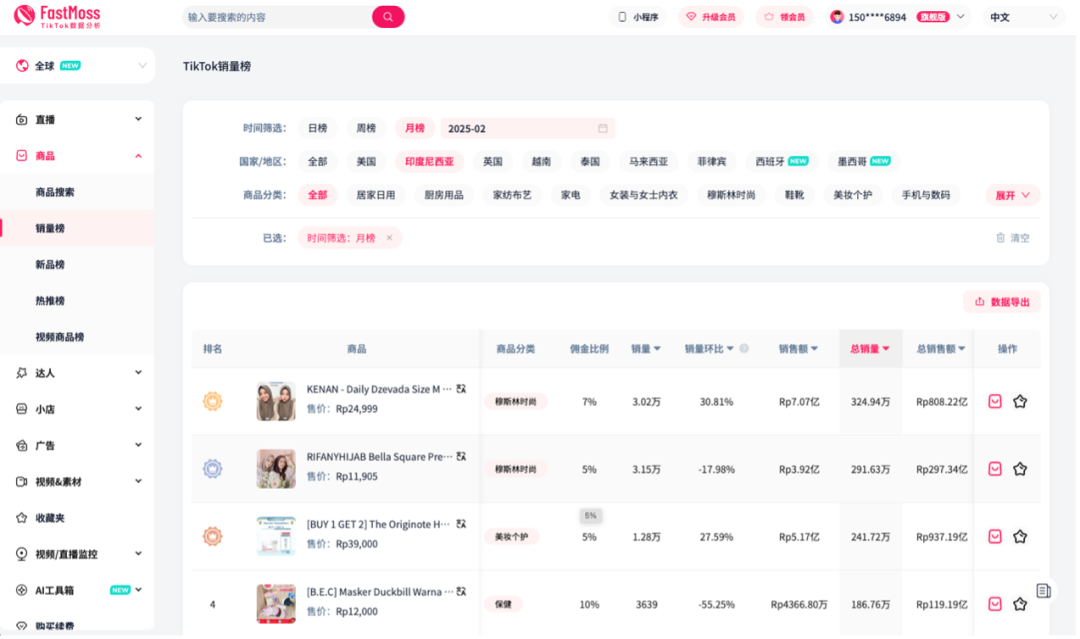The image size is (1080, 639).
Task: Click translate icon on B.E.C Masker product
Action: pyautogui.click(x=461, y=591)
